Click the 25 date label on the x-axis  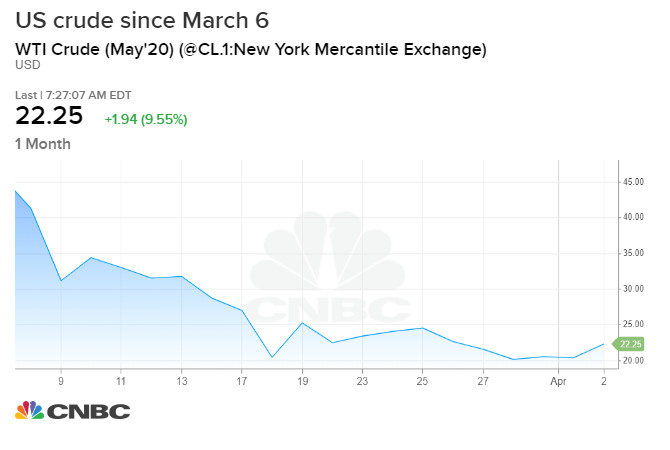(x=424, y=381)
